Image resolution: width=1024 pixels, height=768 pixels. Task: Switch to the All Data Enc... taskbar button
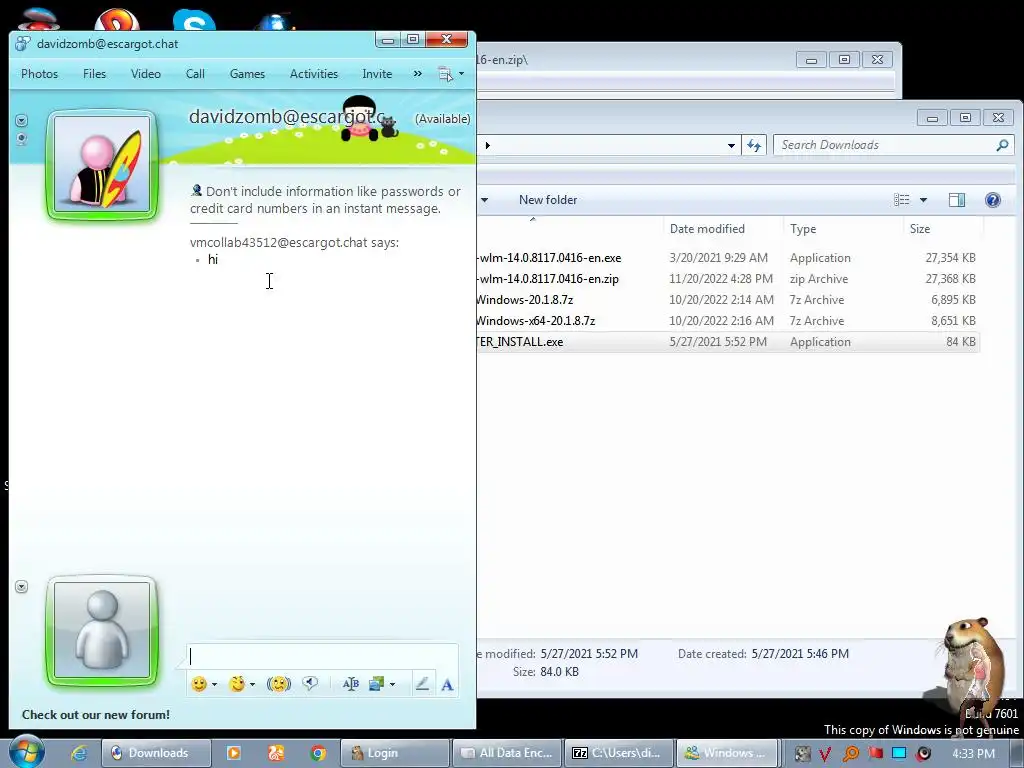[507, 753]
